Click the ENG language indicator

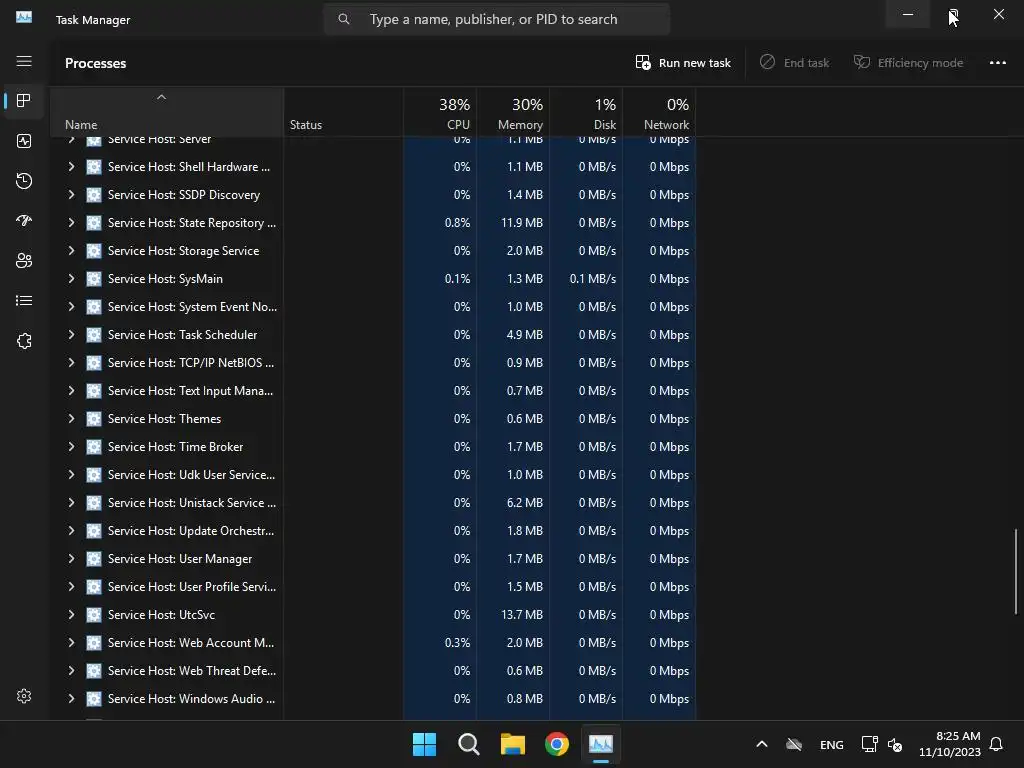coord(831,744)
